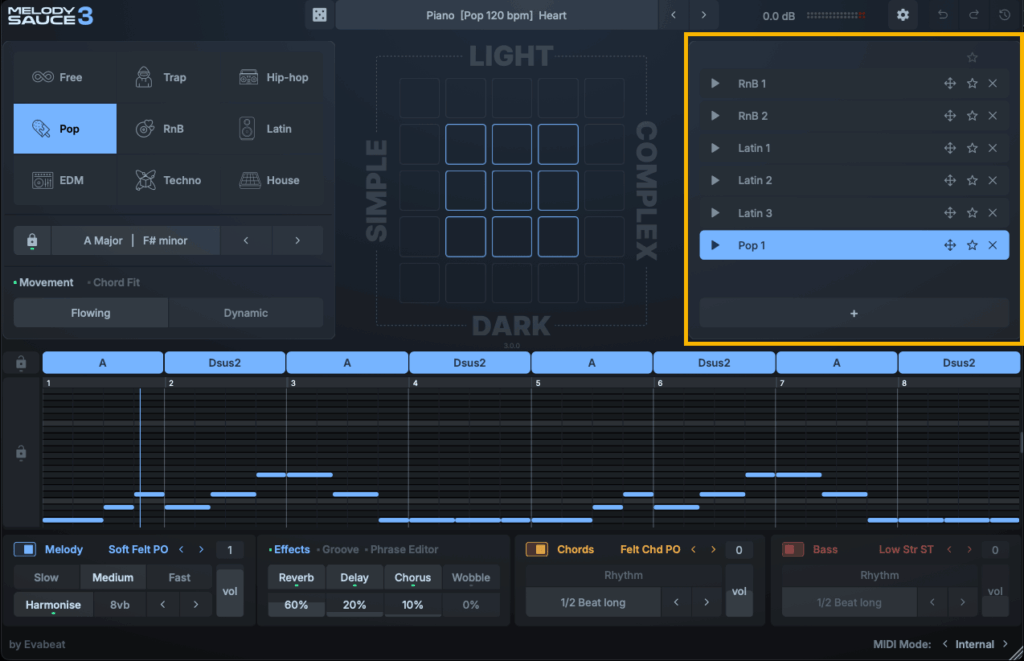The height and width of the screenshot is (661, 1024).
Task: Toggle the key lock icon
Action: point(32,240)
